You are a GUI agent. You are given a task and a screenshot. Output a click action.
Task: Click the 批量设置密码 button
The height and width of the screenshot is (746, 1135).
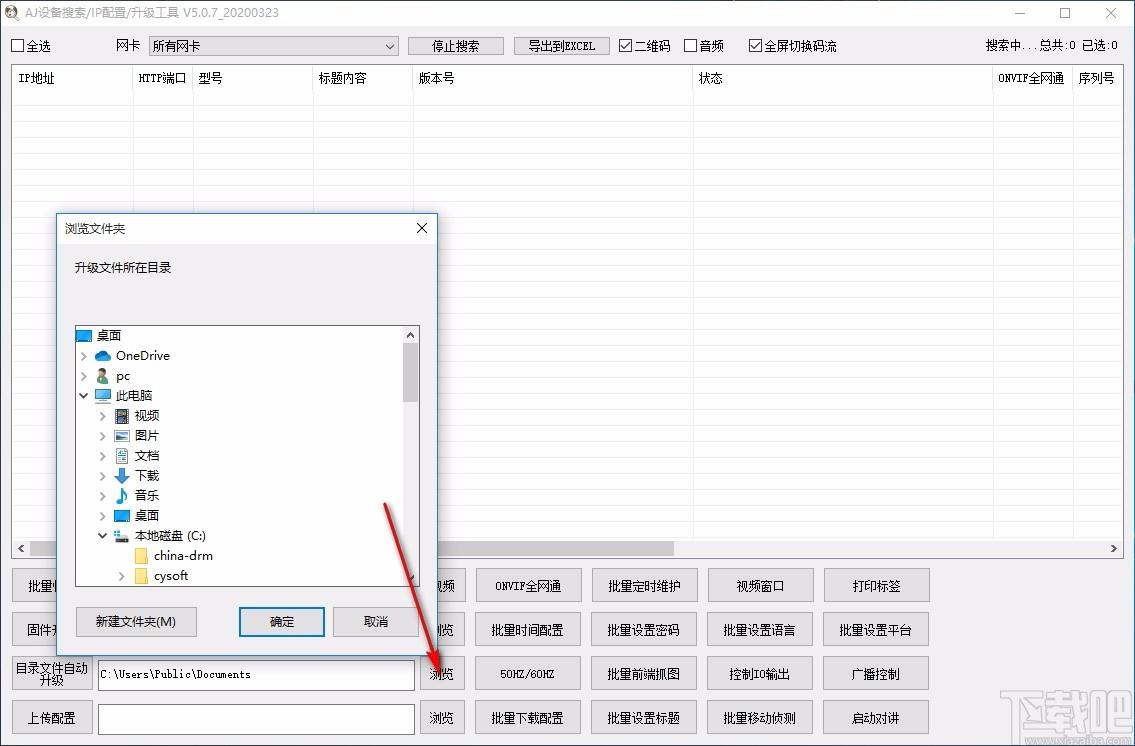[x=644, y=630]
